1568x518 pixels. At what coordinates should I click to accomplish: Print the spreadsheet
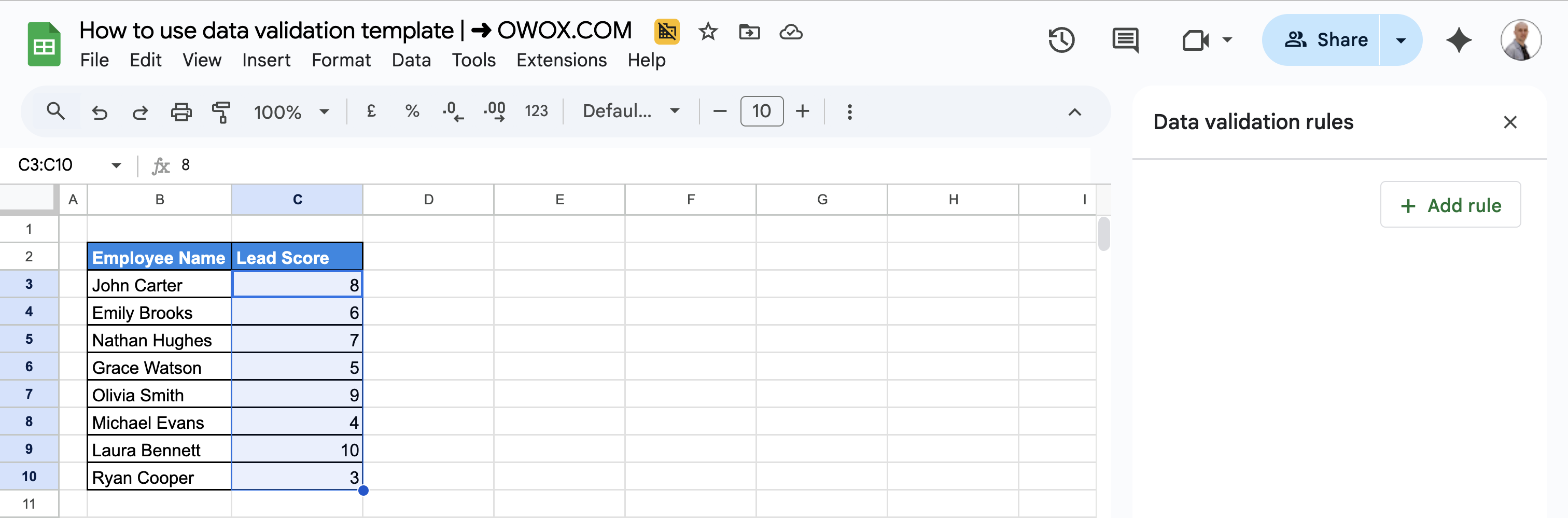(181, 112)
